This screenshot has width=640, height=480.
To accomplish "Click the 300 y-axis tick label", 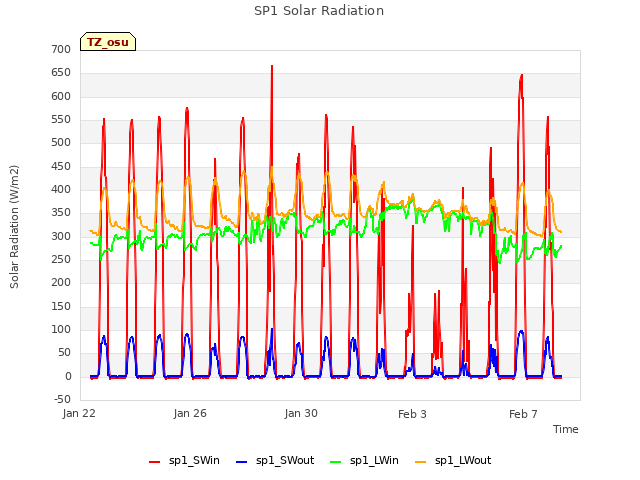I will (61, 236).
